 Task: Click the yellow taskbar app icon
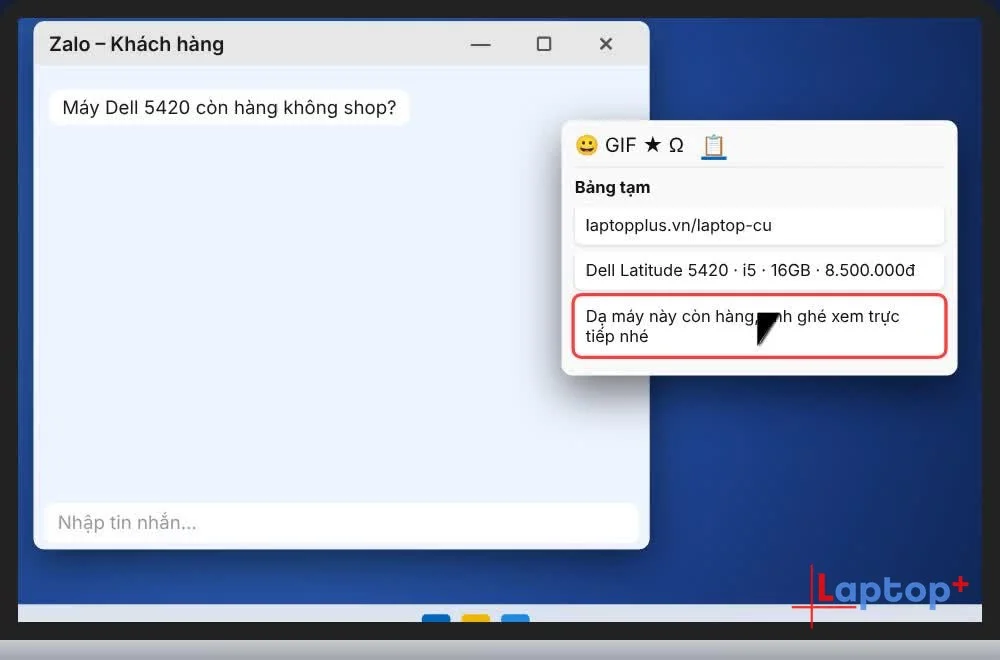point(476,618)
